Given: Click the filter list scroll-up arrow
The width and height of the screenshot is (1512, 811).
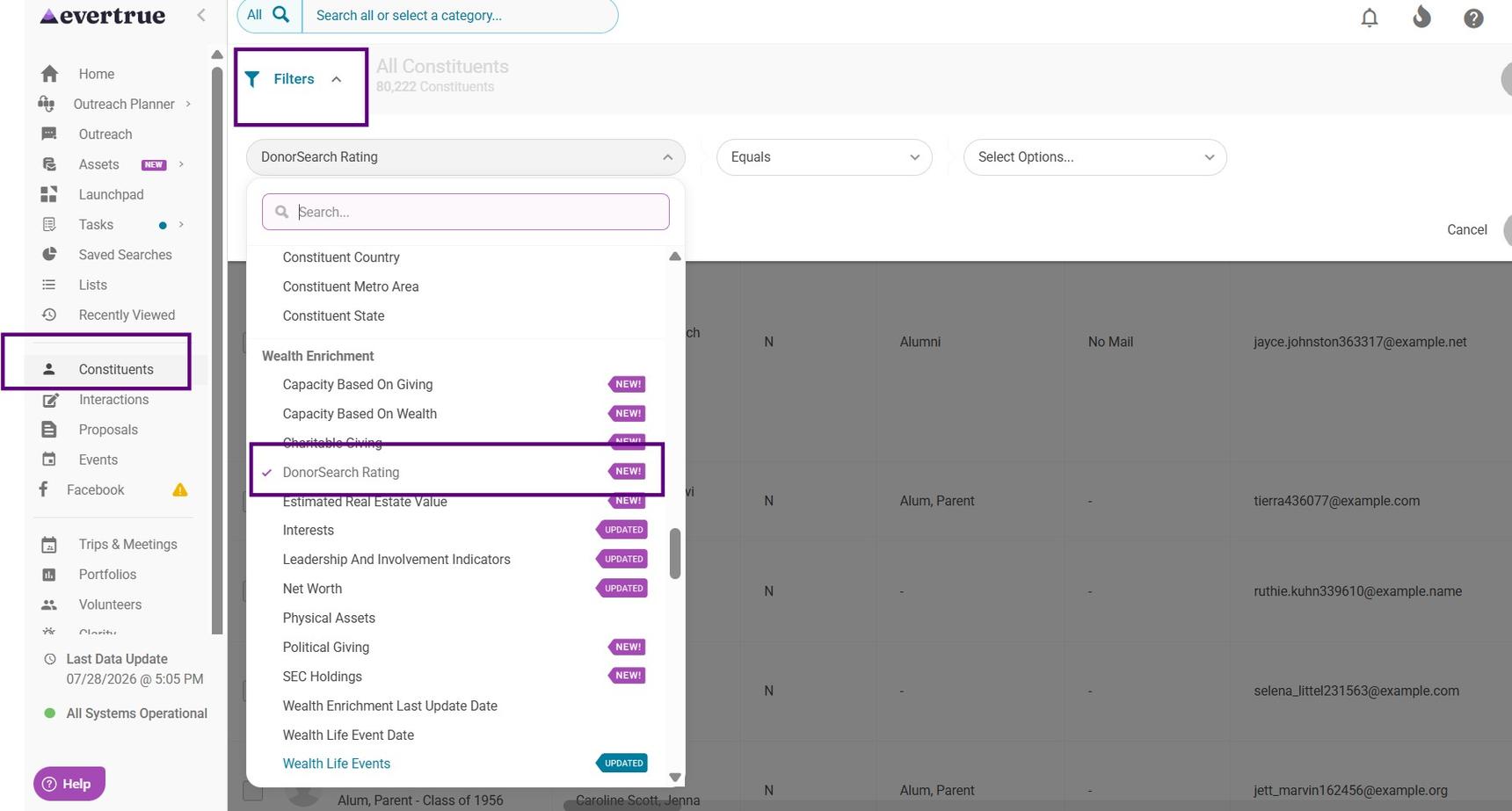Looking at the screenshot, I should tap(675, 257).
